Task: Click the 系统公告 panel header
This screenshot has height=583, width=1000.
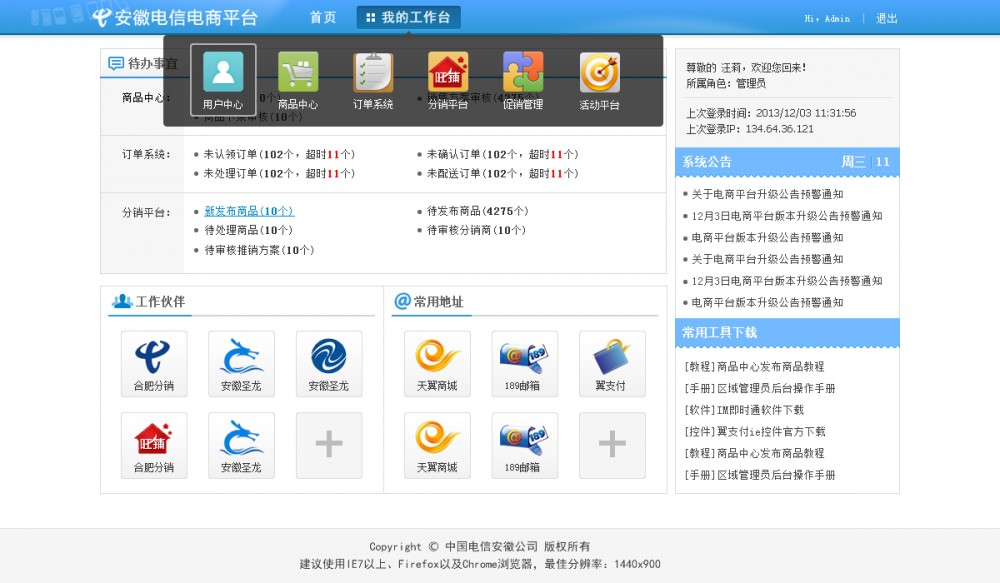Action: [787, 162]
